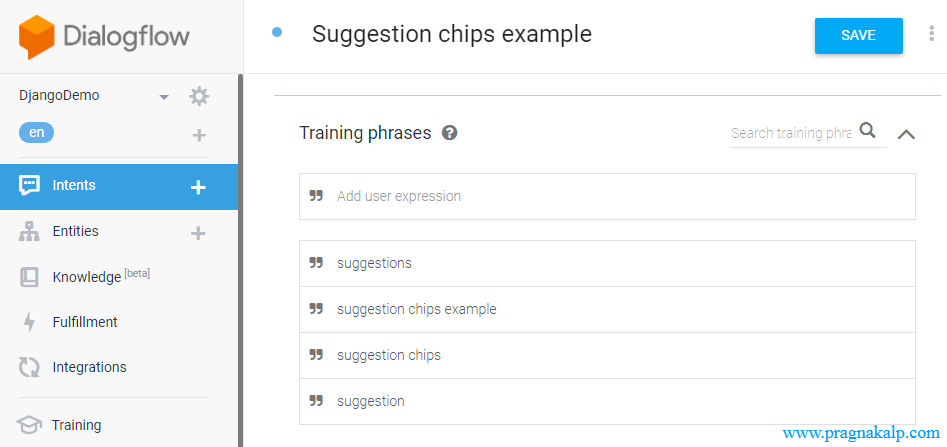Viewport: 947px width, 447px height.
Task: Click the Dialogflow logo
Action: pos(104,37)
